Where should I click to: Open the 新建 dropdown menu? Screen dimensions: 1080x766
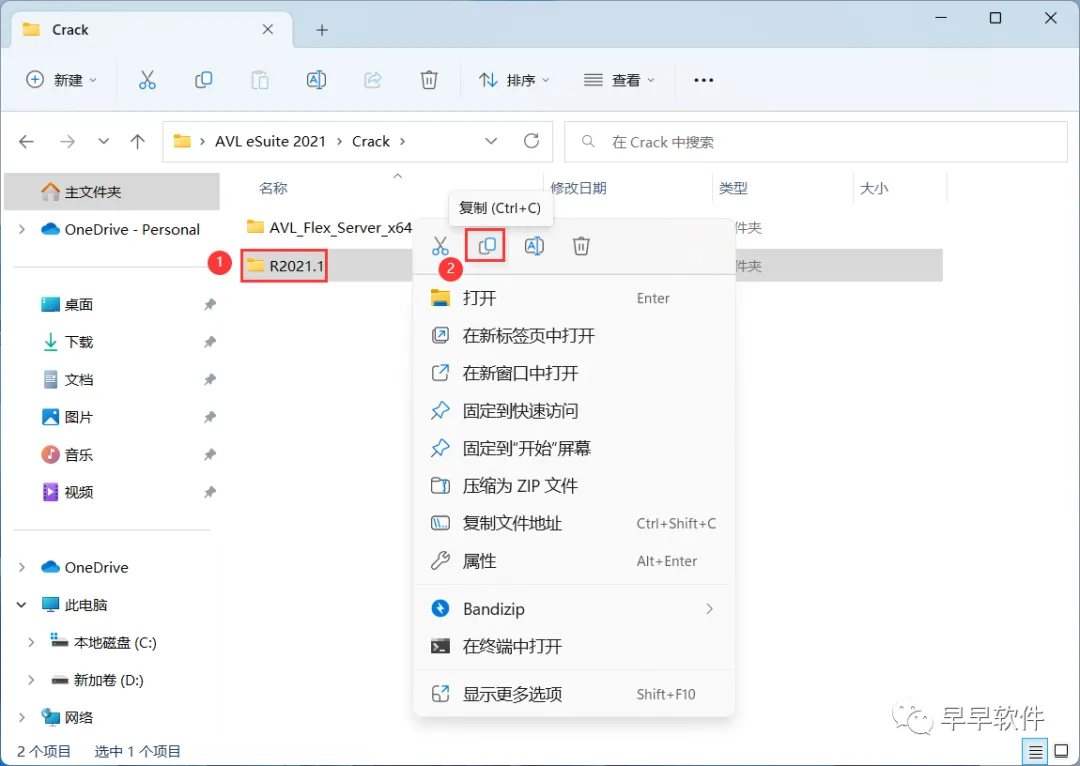61,80
